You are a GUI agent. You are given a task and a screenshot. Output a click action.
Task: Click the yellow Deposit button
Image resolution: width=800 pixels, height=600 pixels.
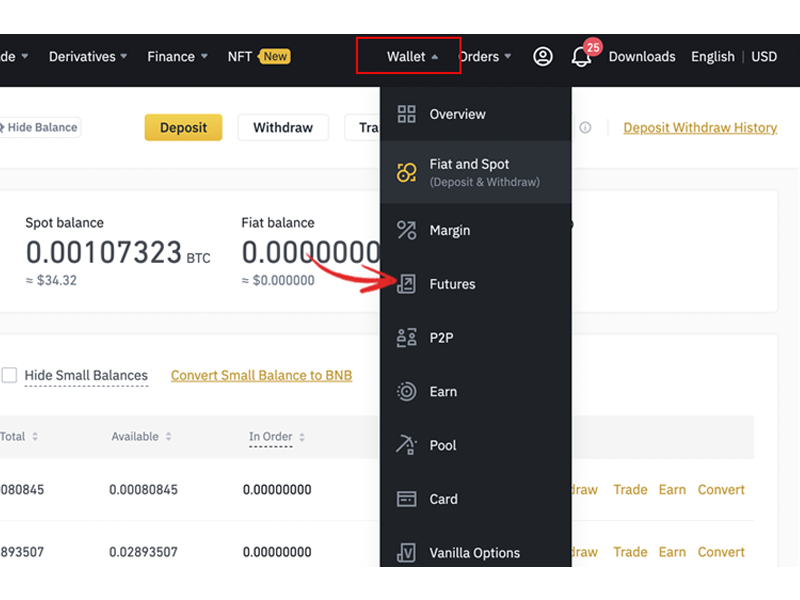tap(183, 128)
